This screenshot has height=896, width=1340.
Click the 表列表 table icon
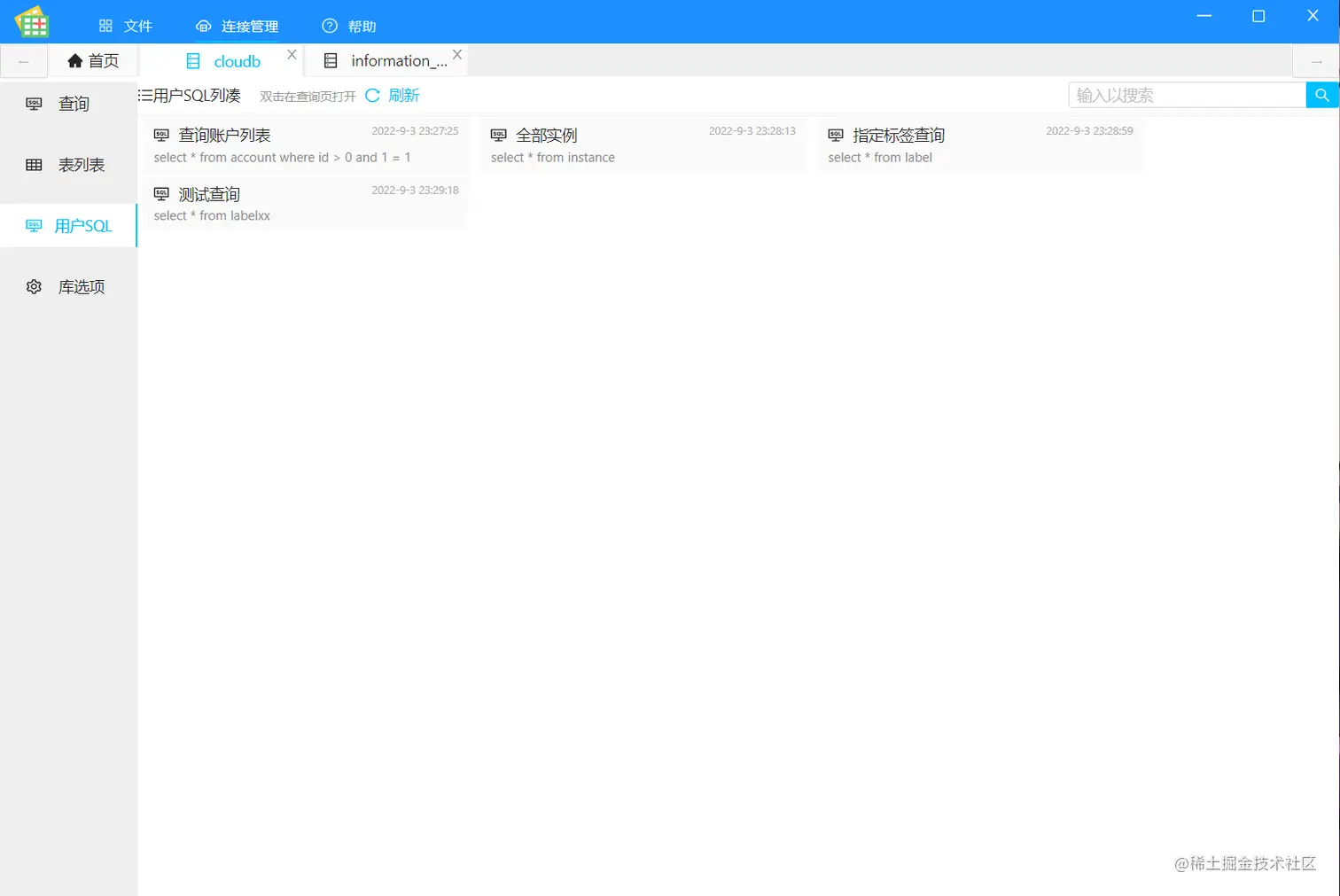point(34,165)
